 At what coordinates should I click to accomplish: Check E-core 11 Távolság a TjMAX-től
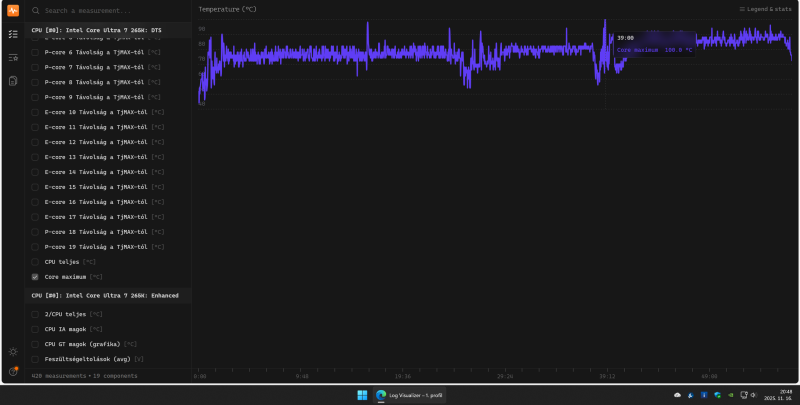click(35, 127)
